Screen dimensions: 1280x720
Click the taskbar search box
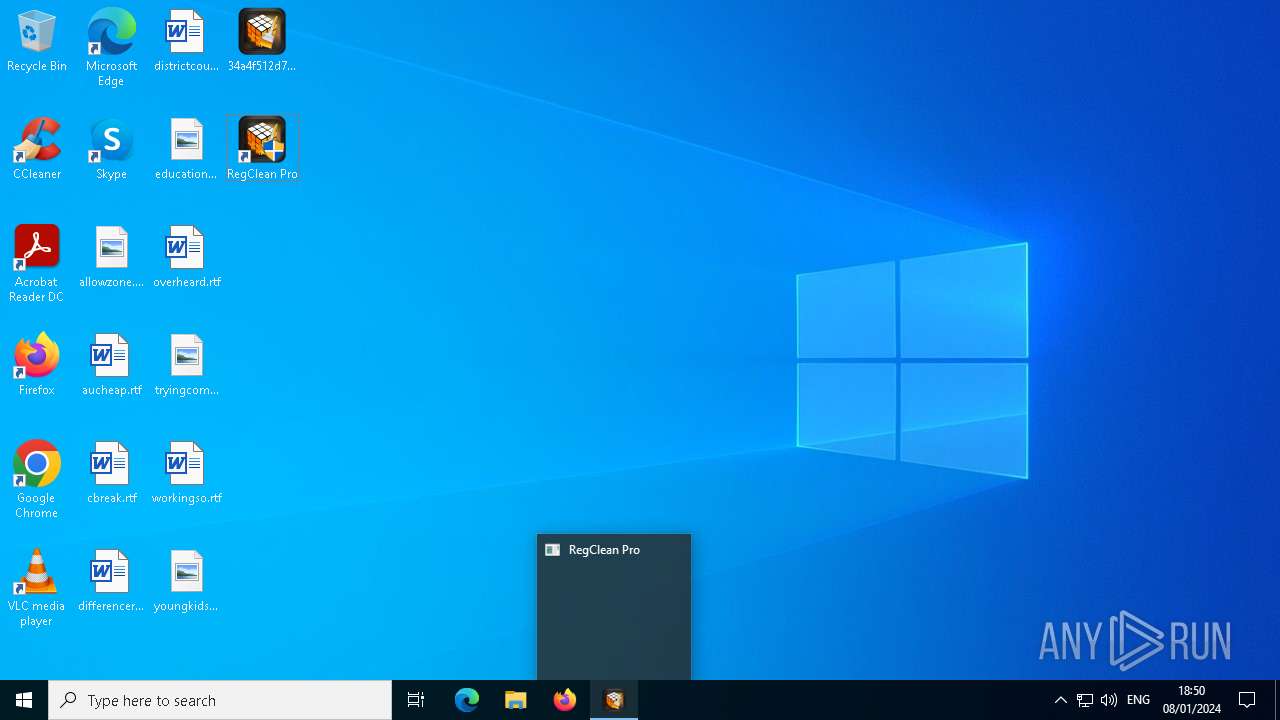point(220,700)
